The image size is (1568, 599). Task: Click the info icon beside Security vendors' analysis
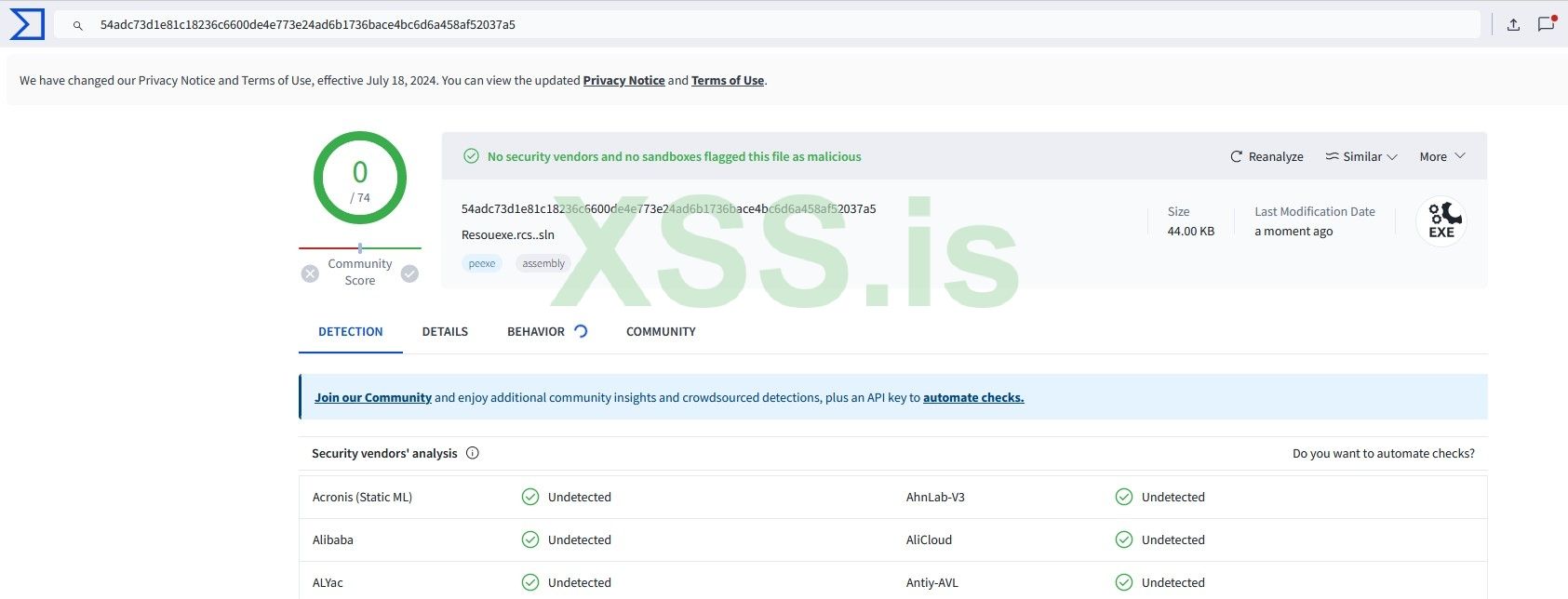(x=472, y=453)
